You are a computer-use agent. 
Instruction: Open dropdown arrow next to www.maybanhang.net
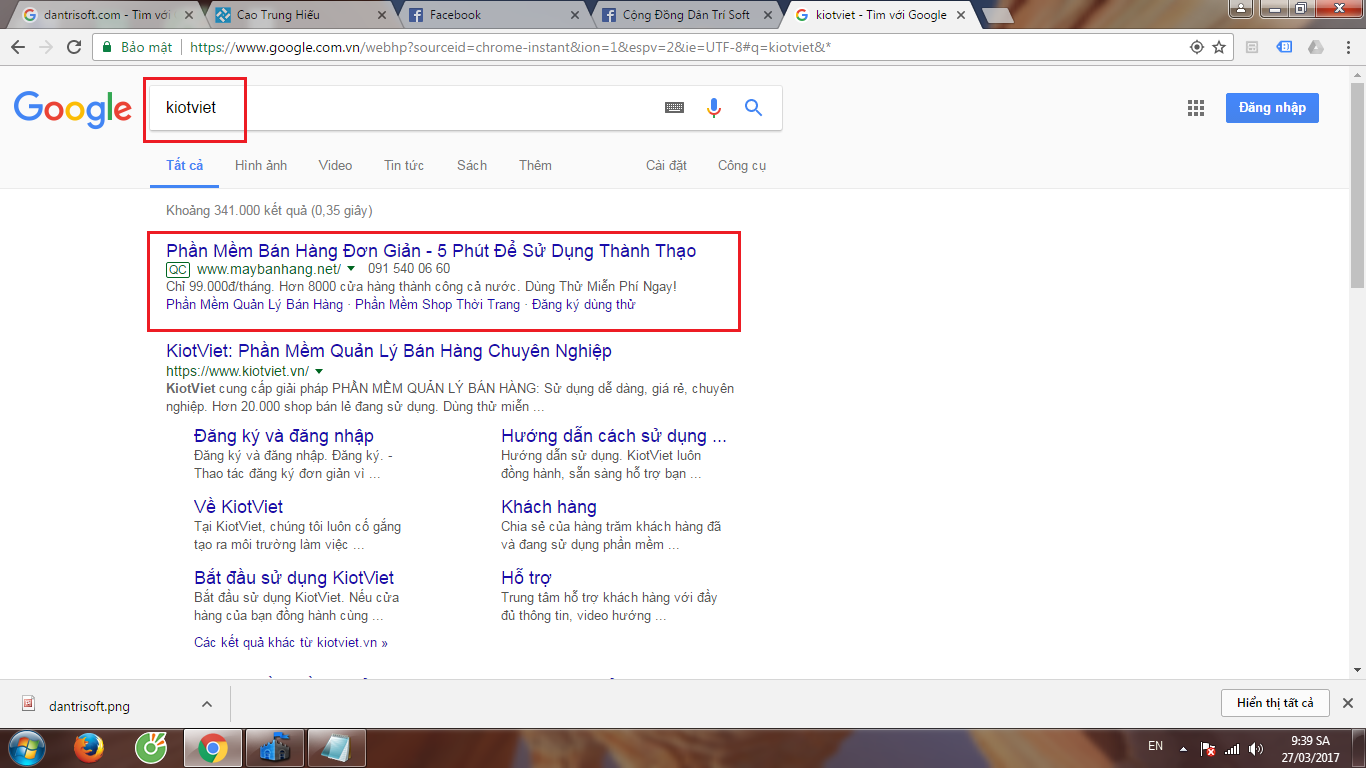point(351,269)
